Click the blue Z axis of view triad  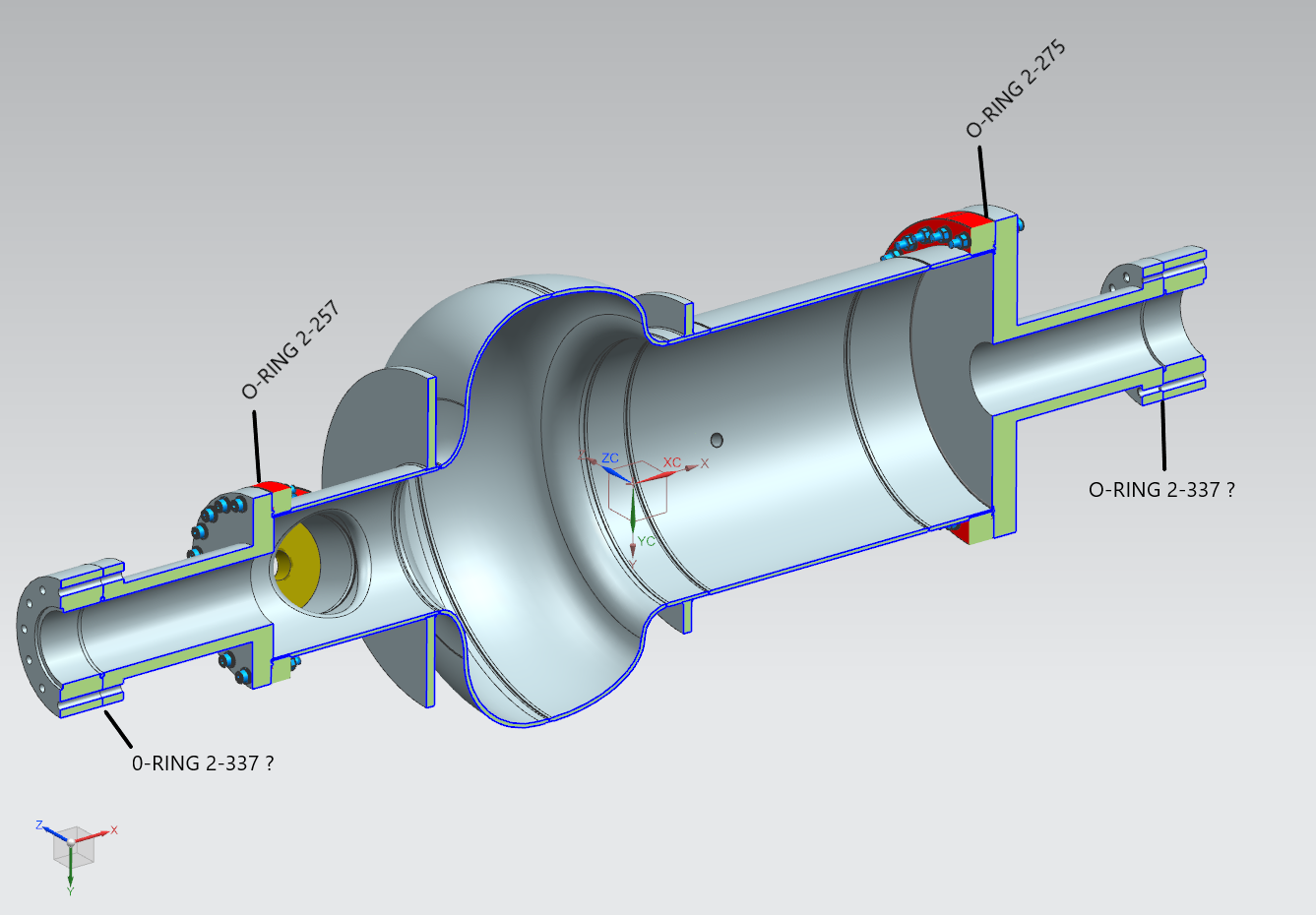(49, 828)
